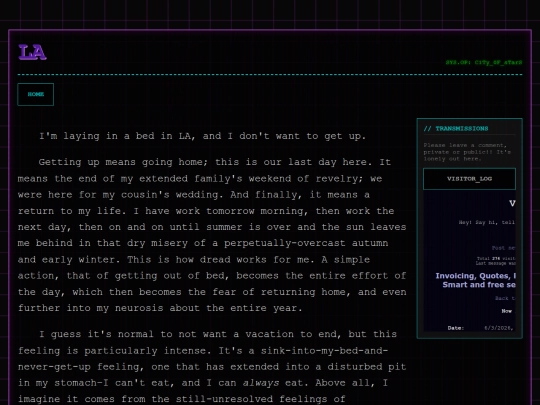540x405 pixels.
Task: Click the 'Hey! Say hi, tell' guestbook message
Action: (x=487, y=222)
